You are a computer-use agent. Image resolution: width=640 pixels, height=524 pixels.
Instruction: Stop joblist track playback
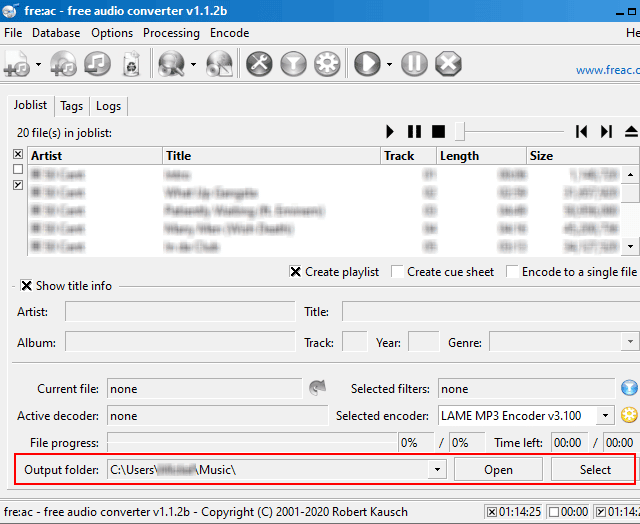coord(438,132)
